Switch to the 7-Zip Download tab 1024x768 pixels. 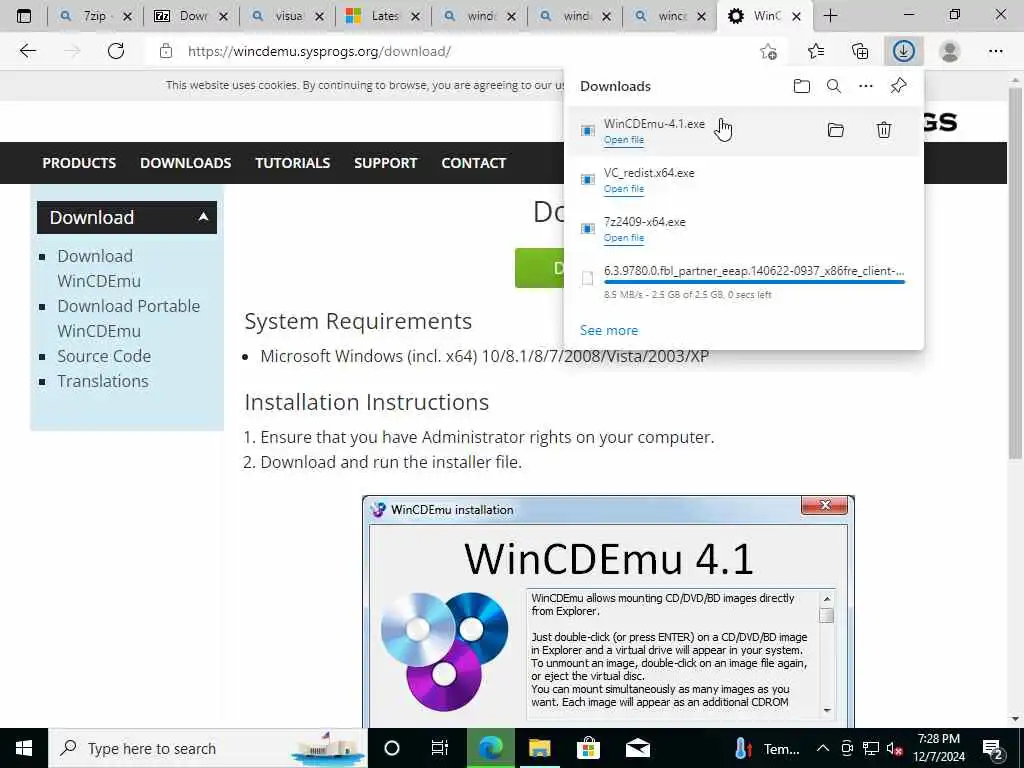click(191, 16)
